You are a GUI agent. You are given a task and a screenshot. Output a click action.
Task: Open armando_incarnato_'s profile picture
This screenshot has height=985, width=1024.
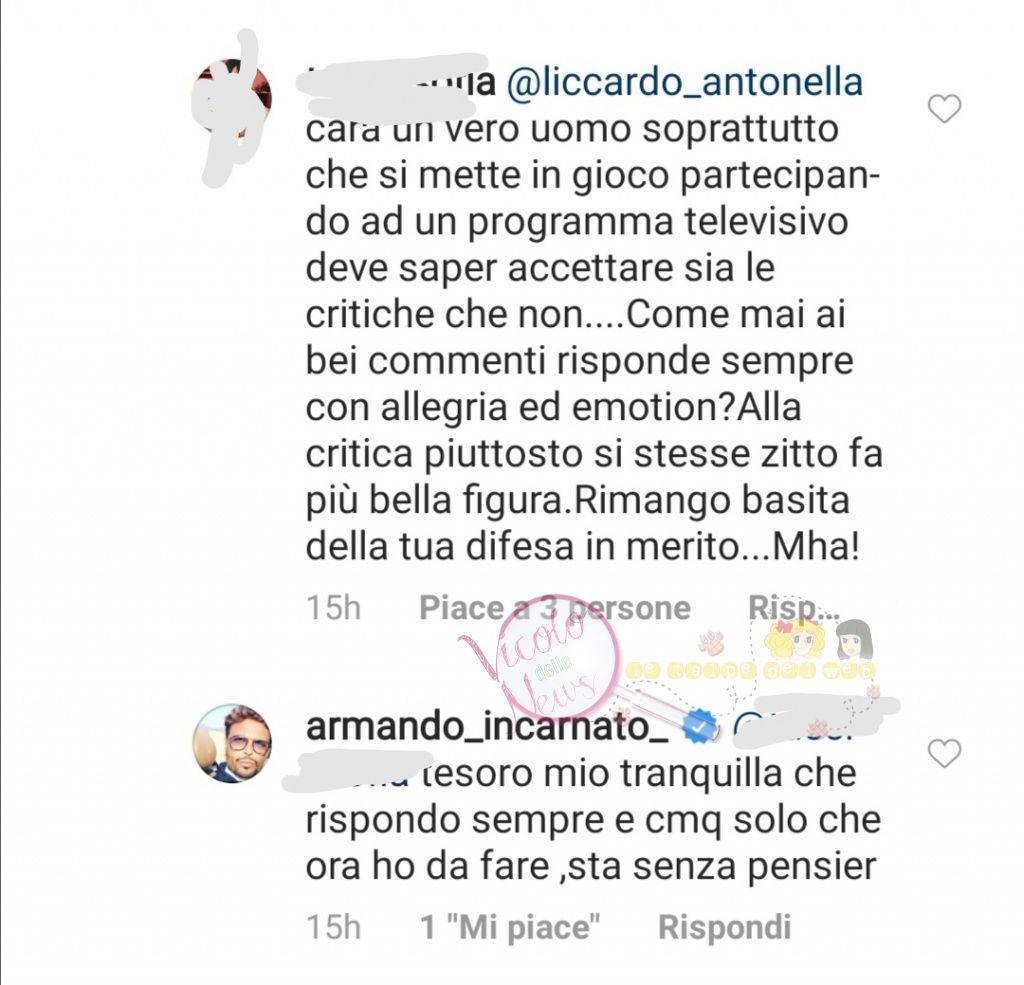pyautogui.click(x=232, y=743)
